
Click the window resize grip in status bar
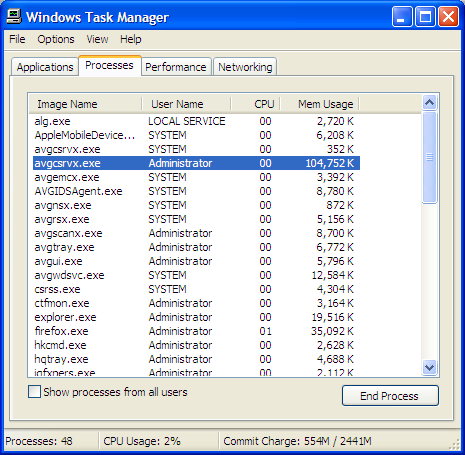point(455,445)
